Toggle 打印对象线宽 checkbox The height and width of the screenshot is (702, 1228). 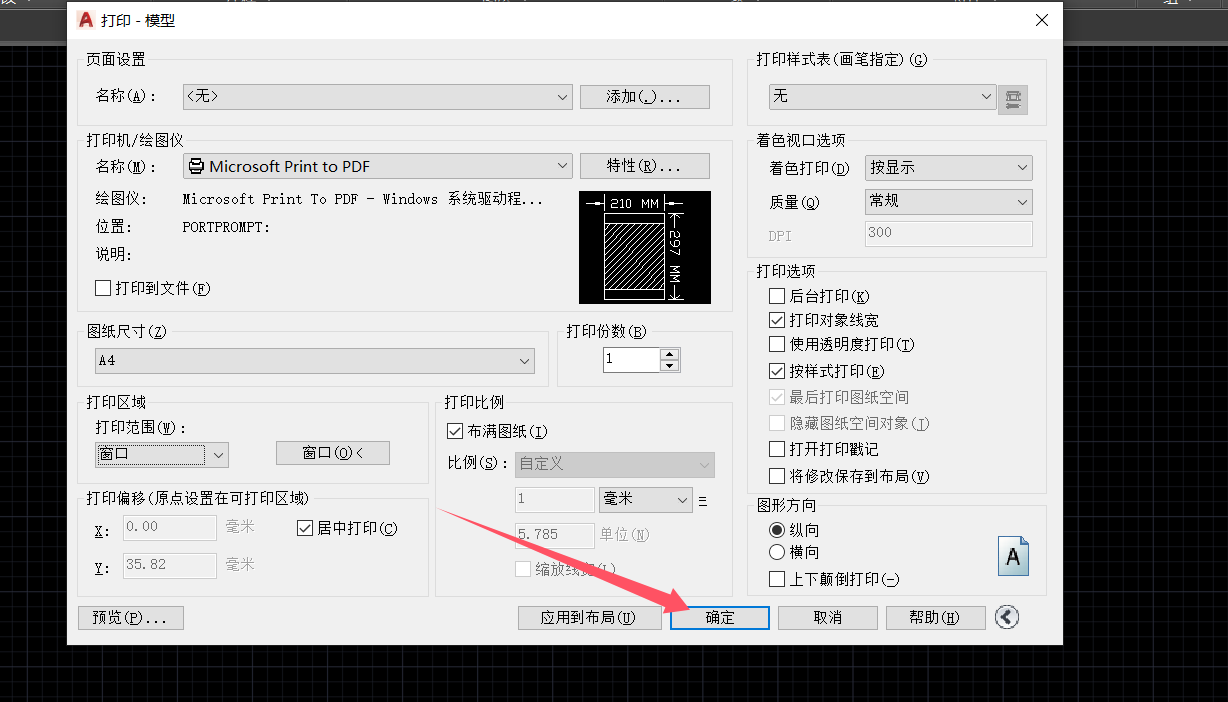(777, 320)
